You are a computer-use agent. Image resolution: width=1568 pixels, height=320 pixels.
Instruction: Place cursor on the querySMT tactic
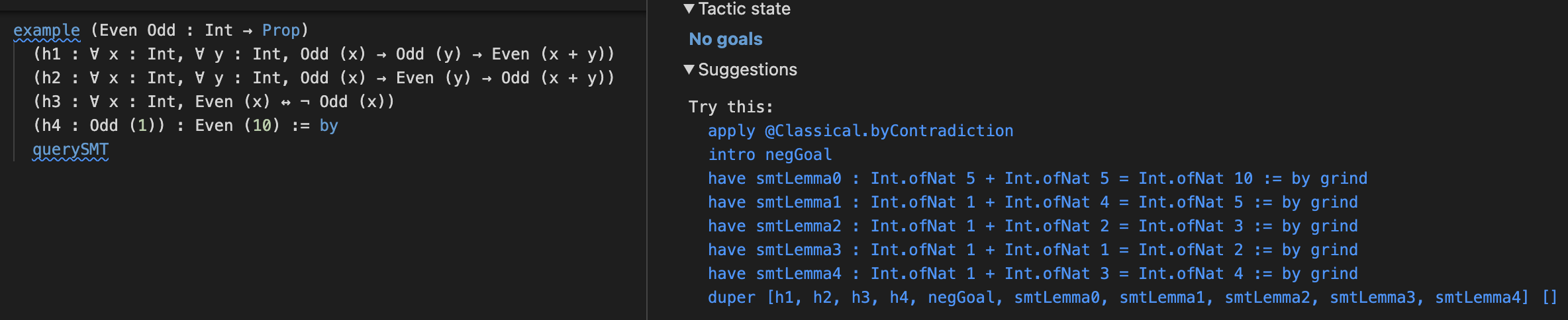pyautogui.click(x=70, y=150)
